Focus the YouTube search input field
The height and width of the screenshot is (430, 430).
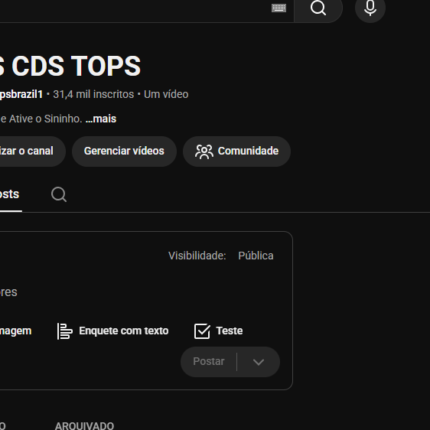[133, 9]
